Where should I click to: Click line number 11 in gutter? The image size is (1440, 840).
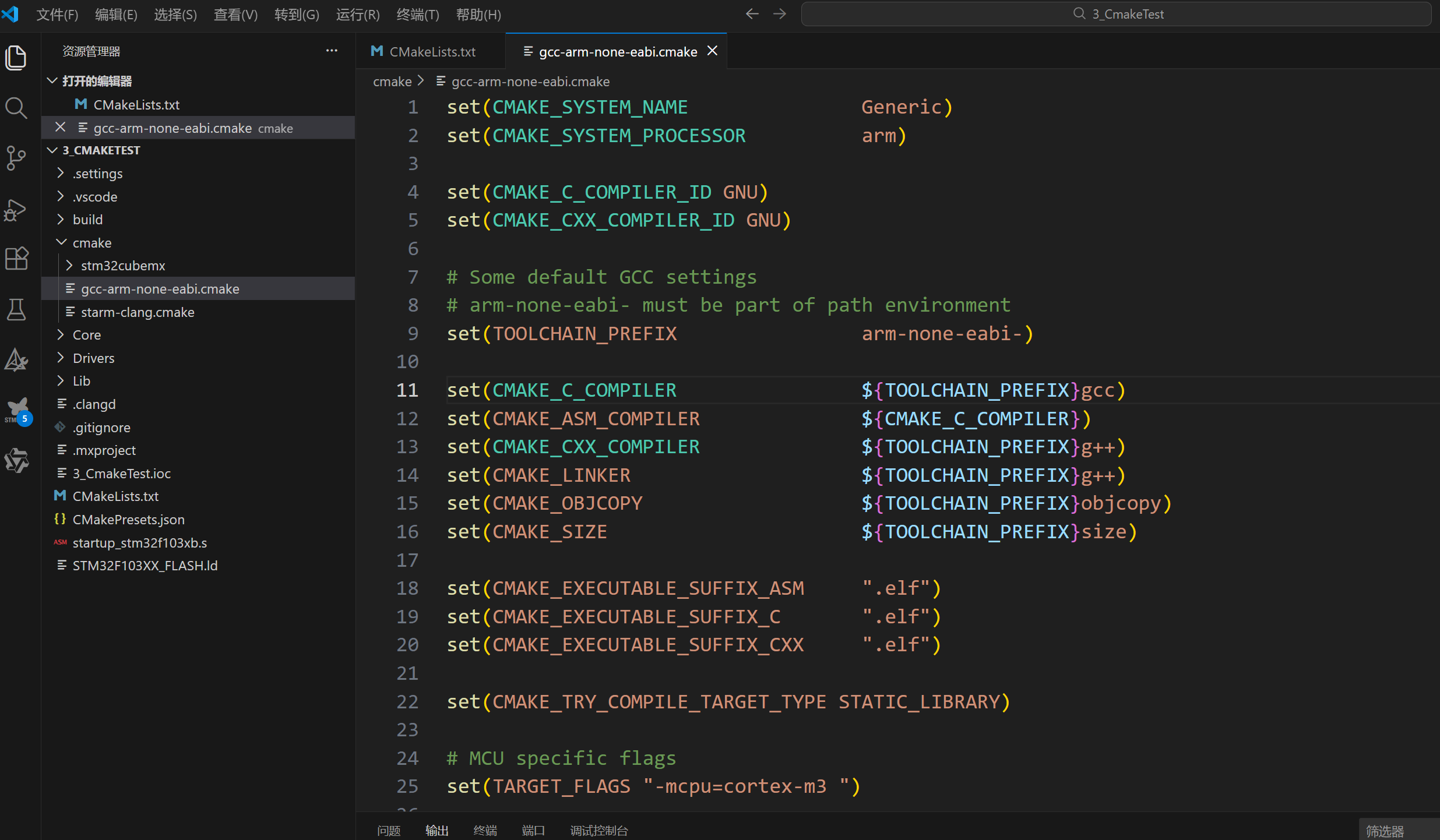point(407,390)
